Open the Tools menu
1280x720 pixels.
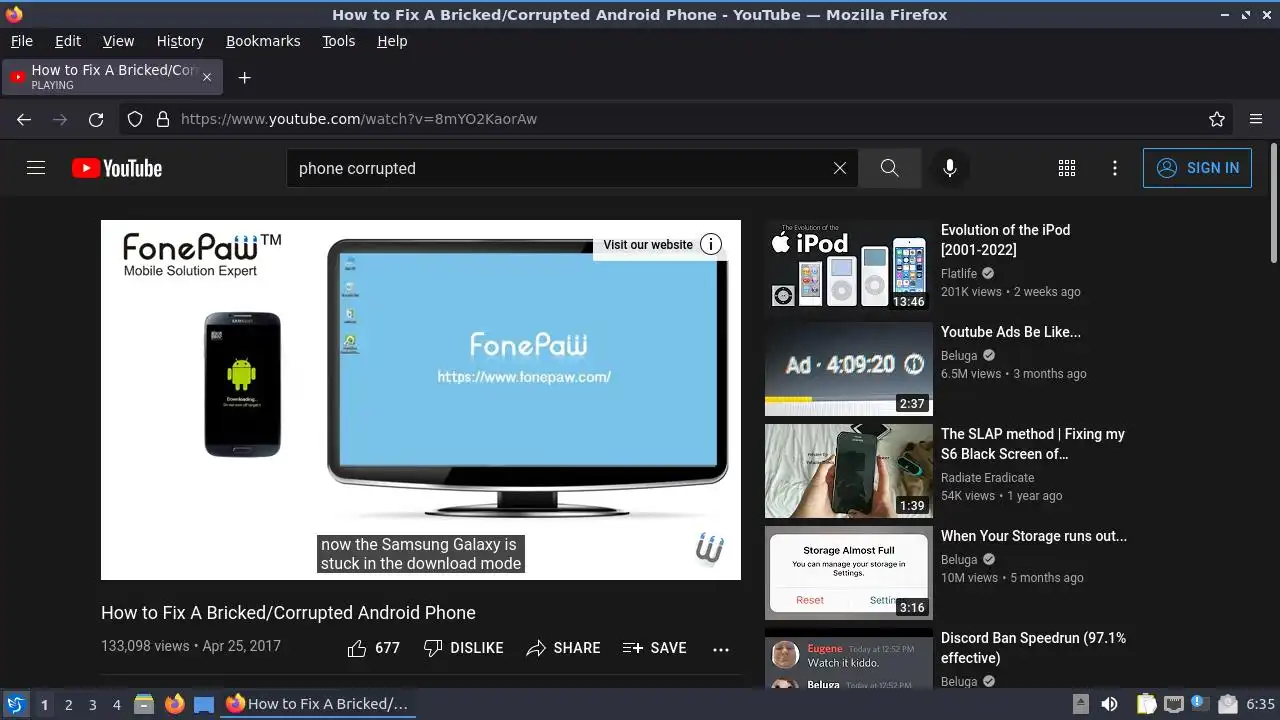338,41
